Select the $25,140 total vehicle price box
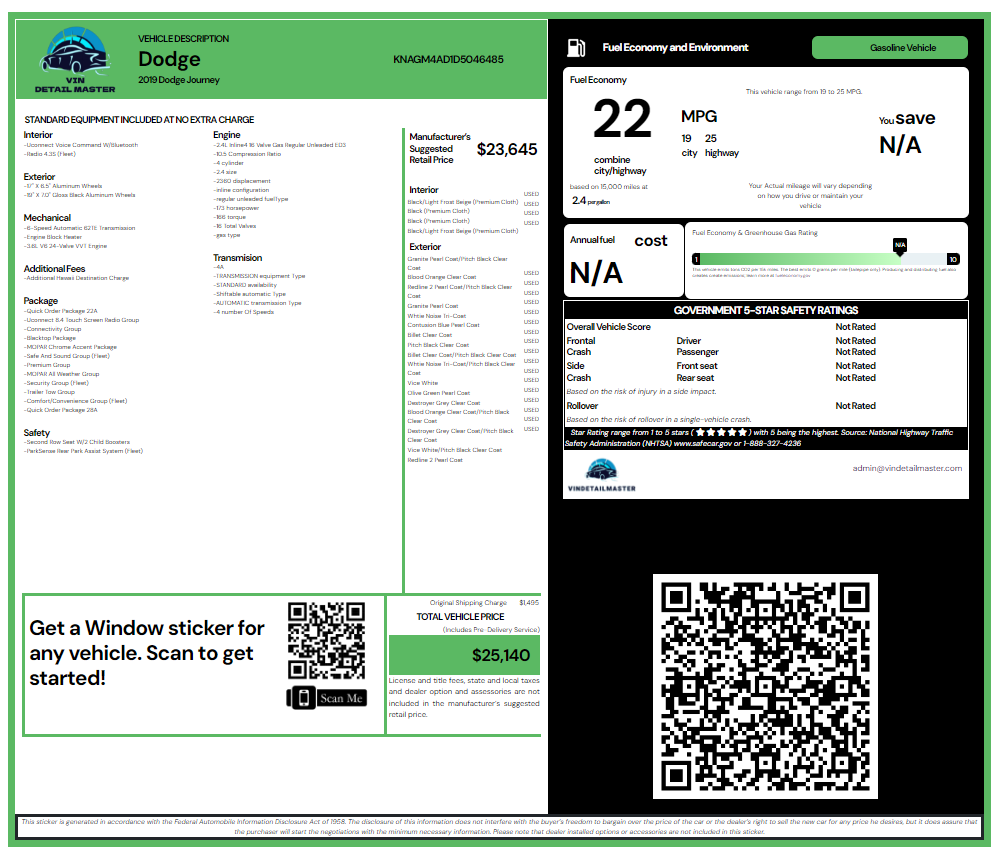Screen dimensions: 994x847 pyautogui.click(x=464, y=655)
